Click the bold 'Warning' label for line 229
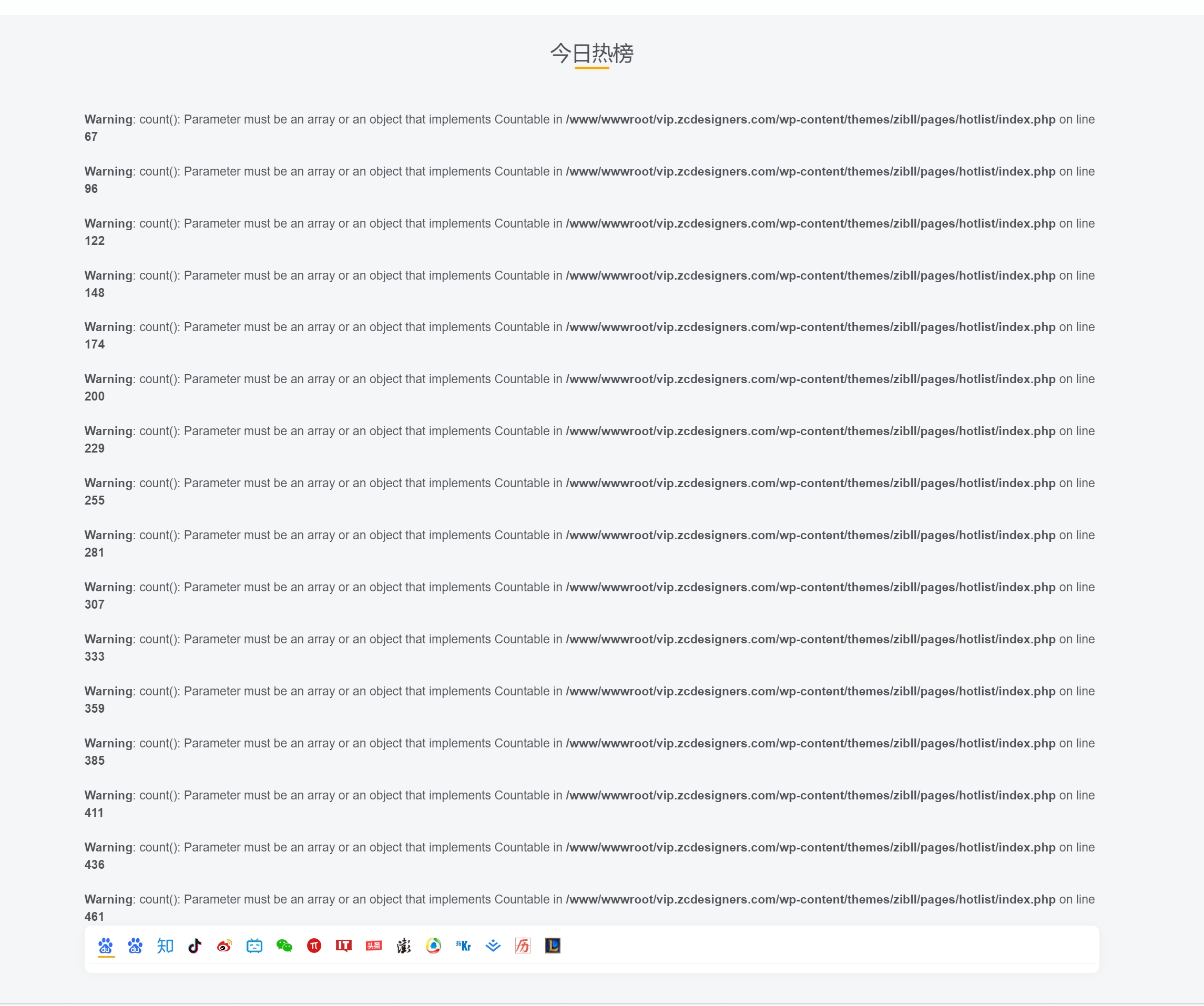Viewport: 1204px width, 1006px height. [x=108, y=431]
